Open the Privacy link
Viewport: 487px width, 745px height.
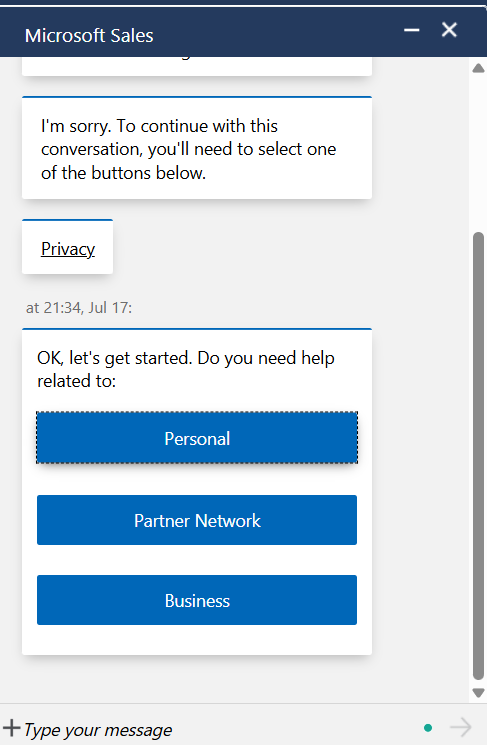68,249
